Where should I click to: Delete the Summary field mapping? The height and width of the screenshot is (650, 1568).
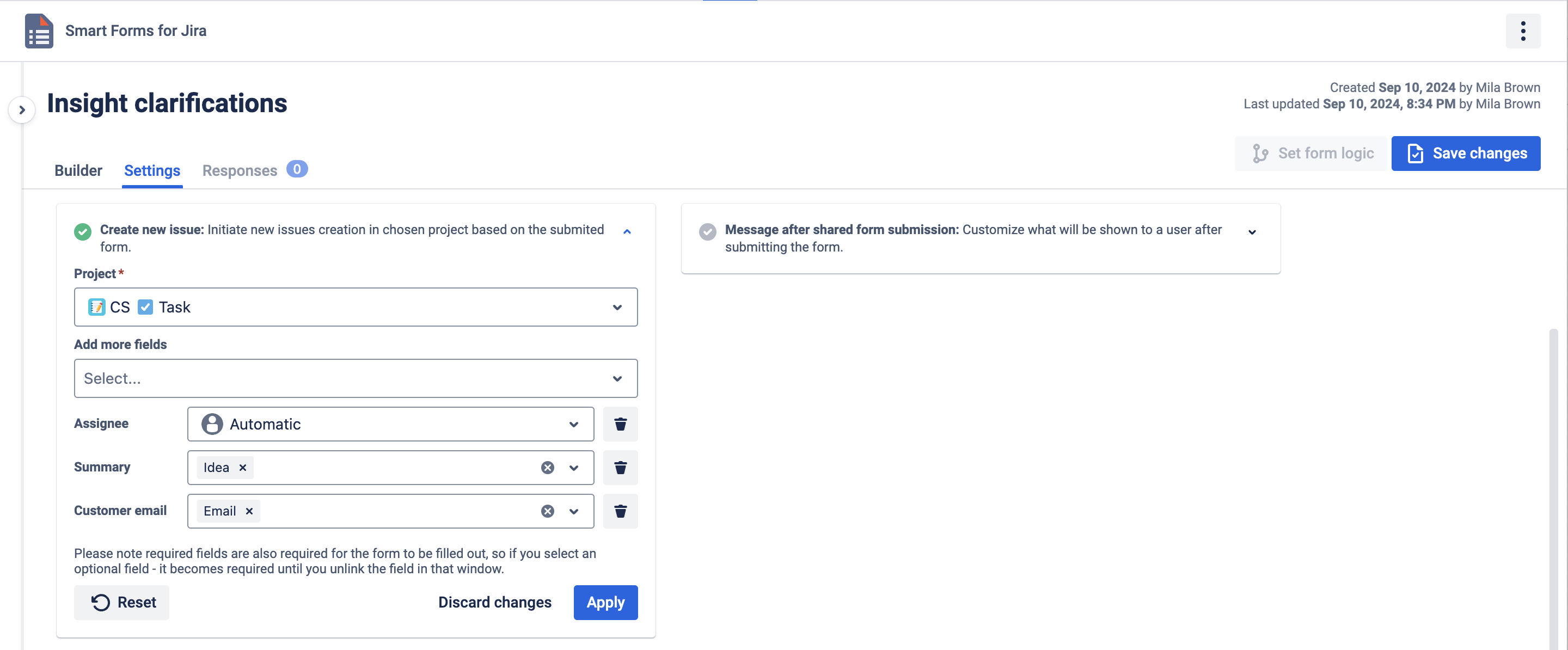point(620,468)
